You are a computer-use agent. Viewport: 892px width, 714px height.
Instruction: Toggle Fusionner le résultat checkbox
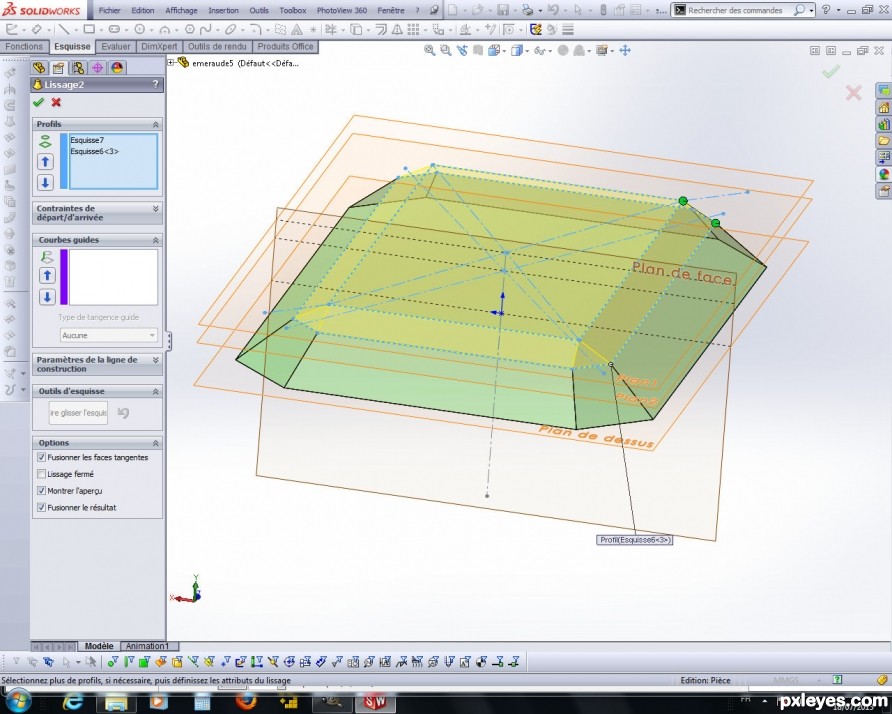click(41, 507)
